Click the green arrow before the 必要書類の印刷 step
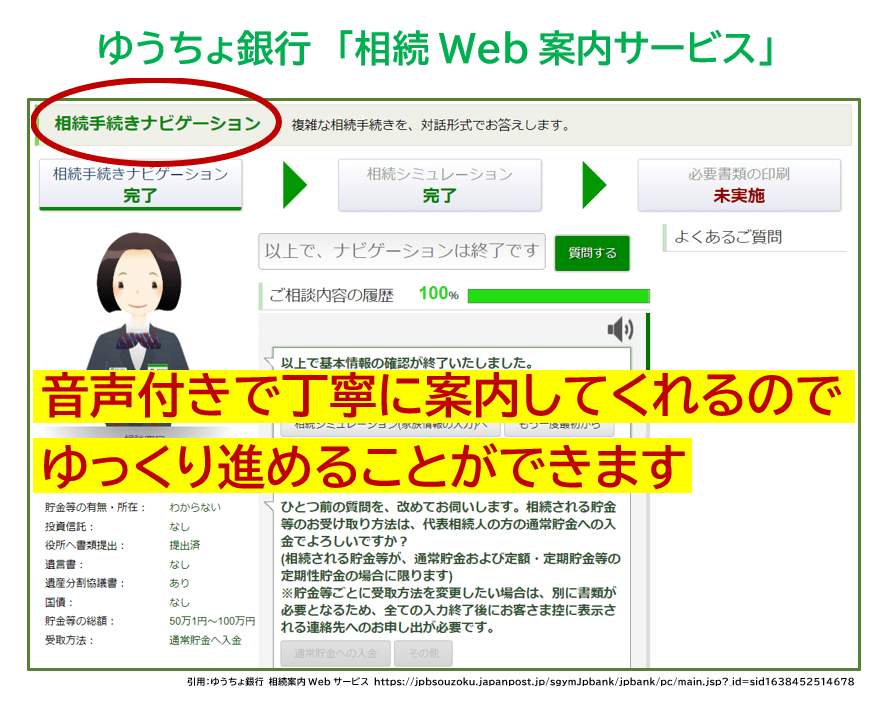Image resolution: width=888 pixels, height=702 pixels. [x=594, y=185]
